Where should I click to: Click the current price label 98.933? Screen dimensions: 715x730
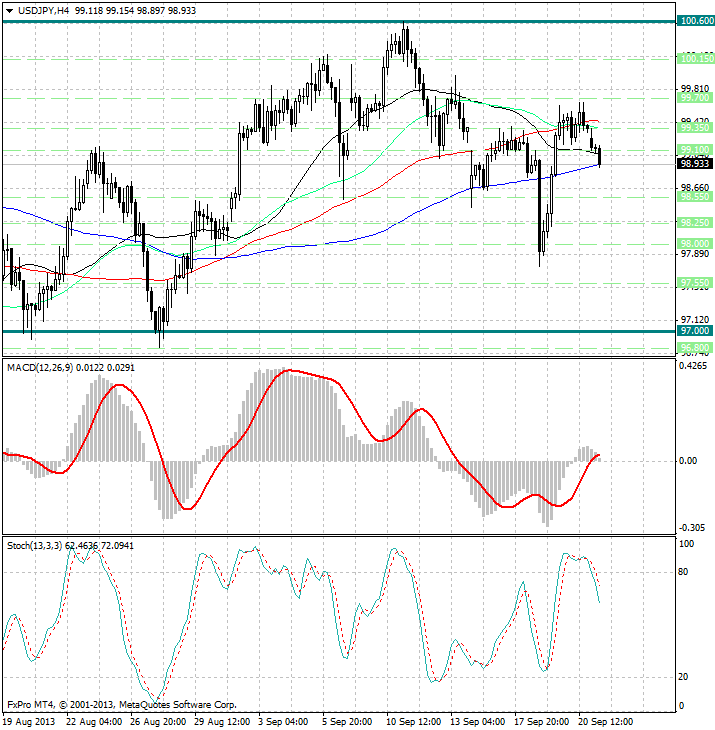695,163
